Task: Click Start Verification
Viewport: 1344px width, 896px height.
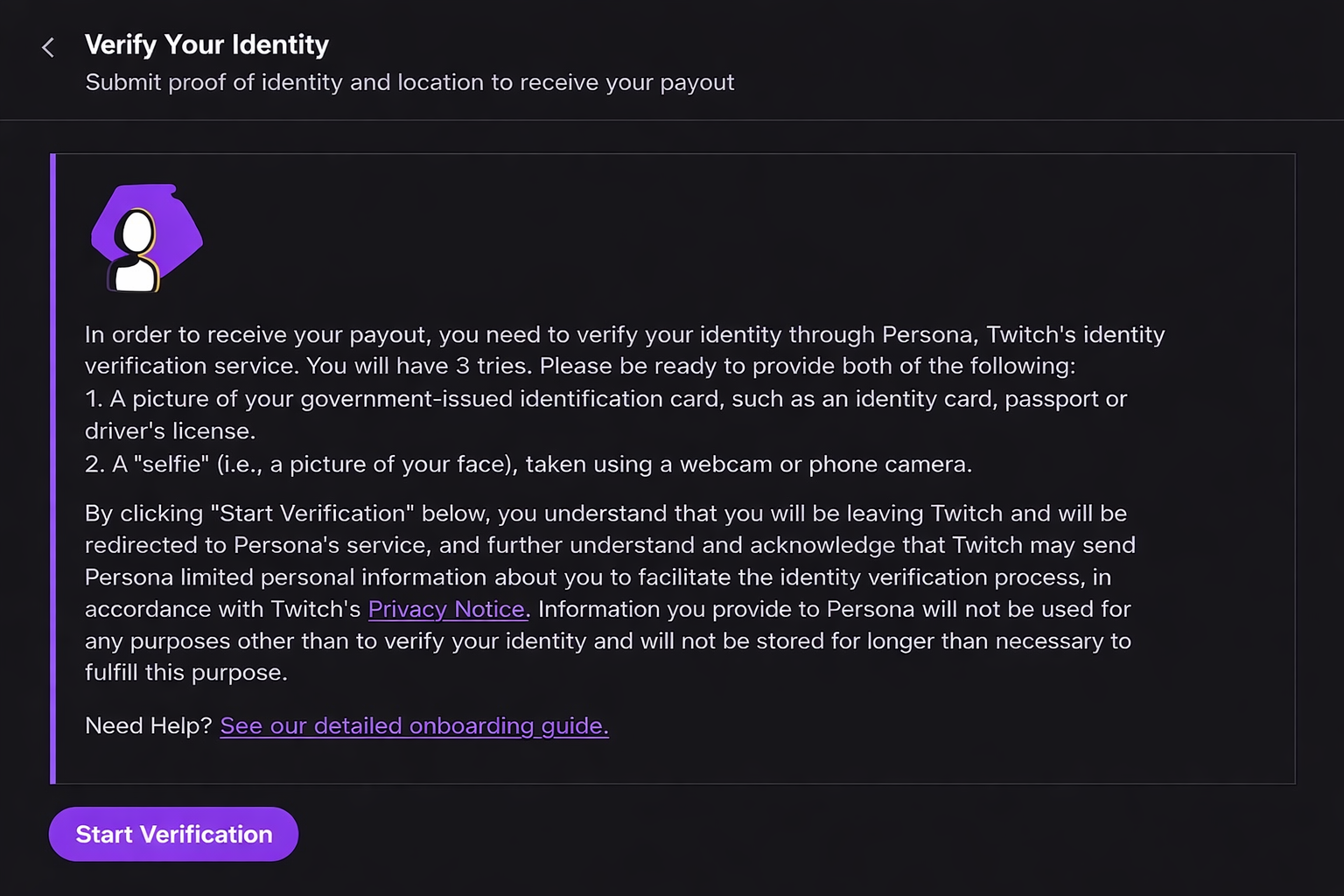Action: [x=173, y=834]
